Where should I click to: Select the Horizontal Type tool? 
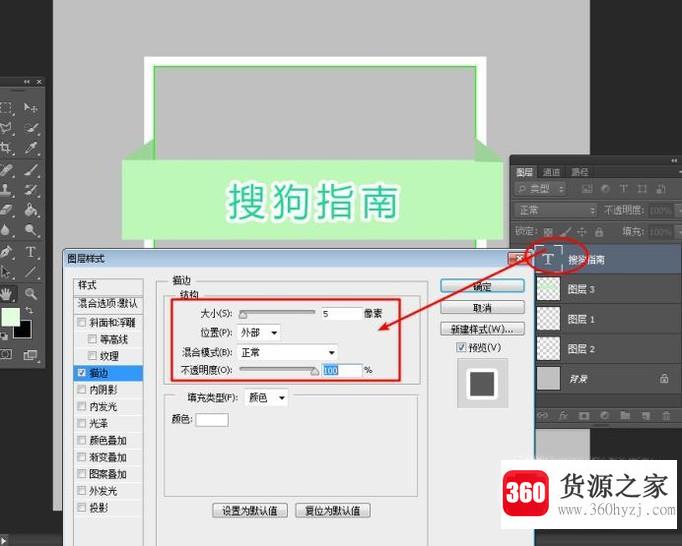coord(30,251)
